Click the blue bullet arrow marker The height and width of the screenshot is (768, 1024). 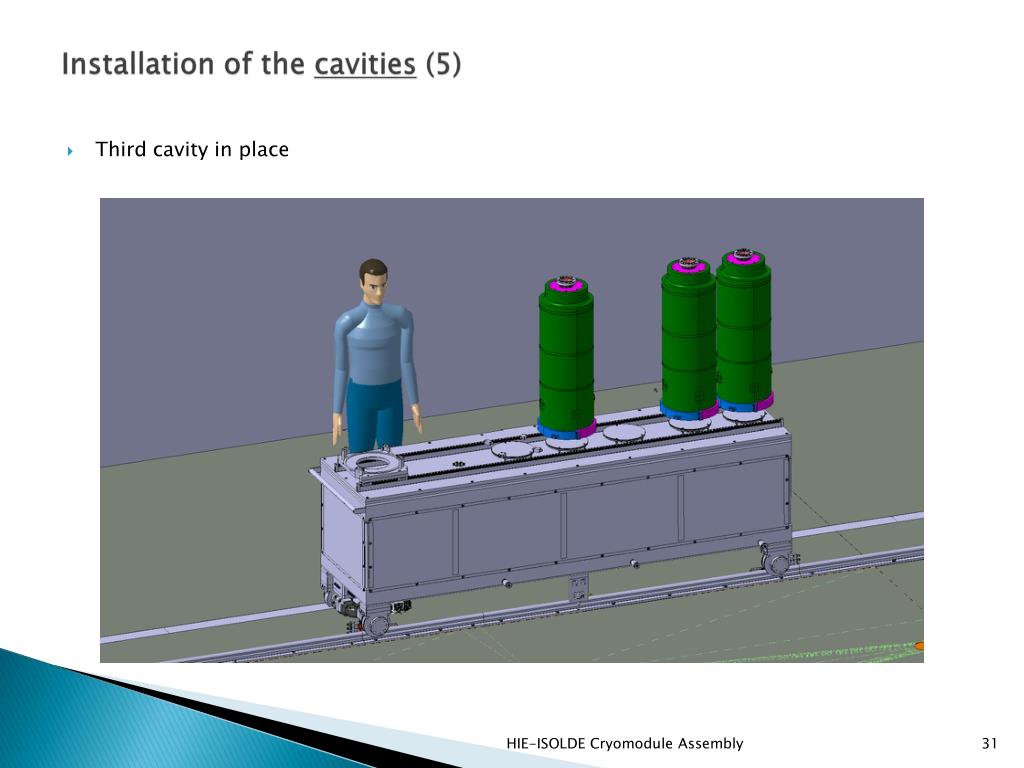[x=70, y=152]
